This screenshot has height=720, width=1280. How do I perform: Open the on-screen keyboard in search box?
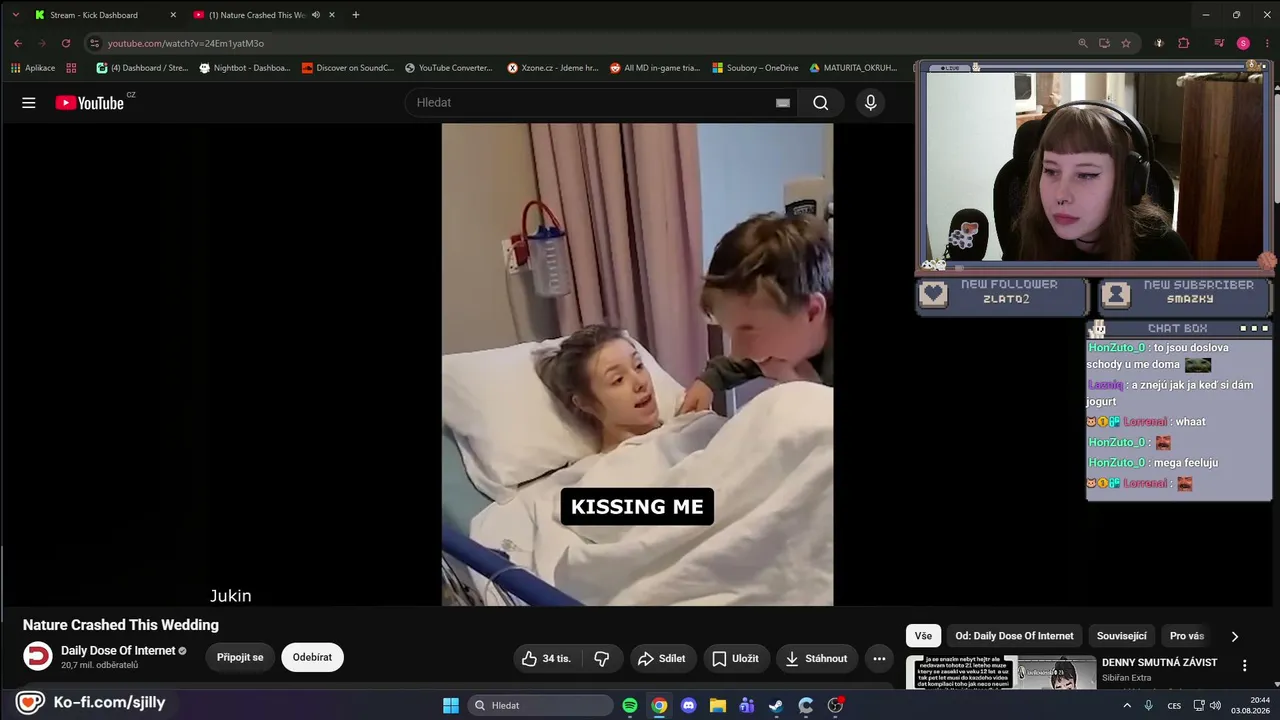783,103
